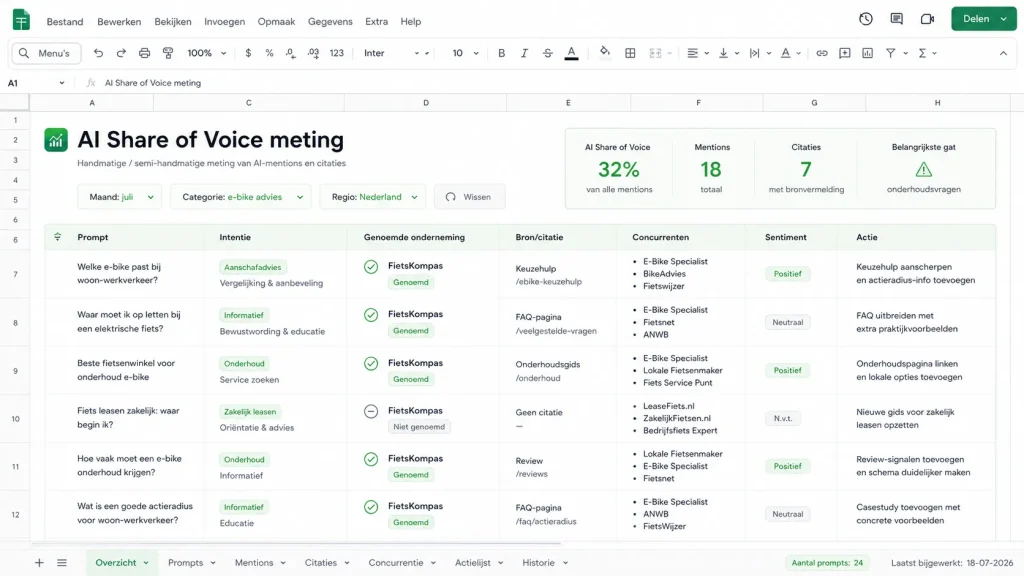
Task: Open the Invoegen menu
Action: [x=225, y=22]
